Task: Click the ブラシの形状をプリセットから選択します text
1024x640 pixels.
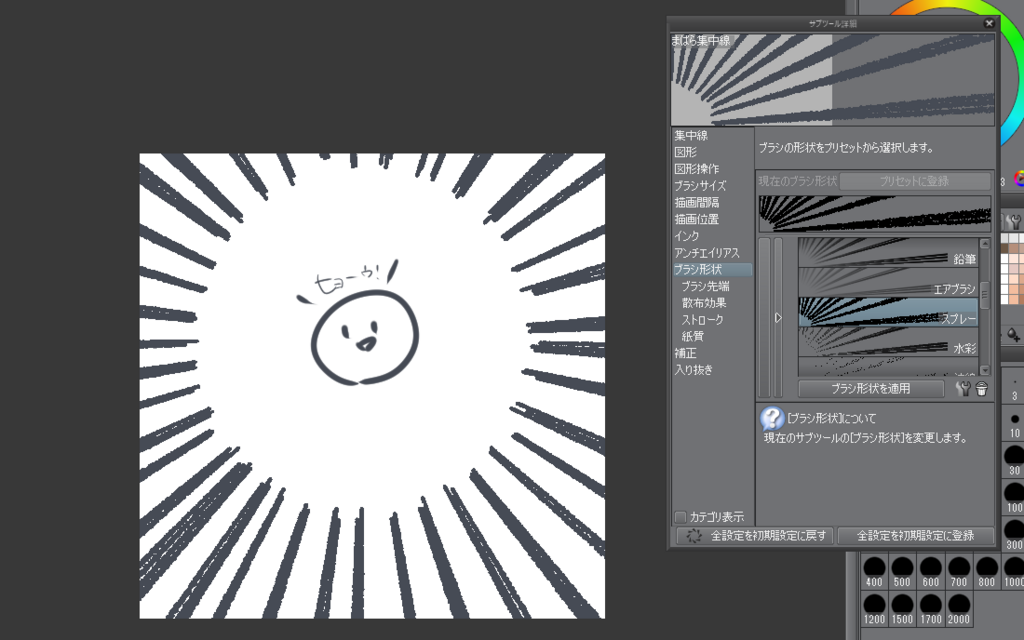Action: (x=846, y=148)
